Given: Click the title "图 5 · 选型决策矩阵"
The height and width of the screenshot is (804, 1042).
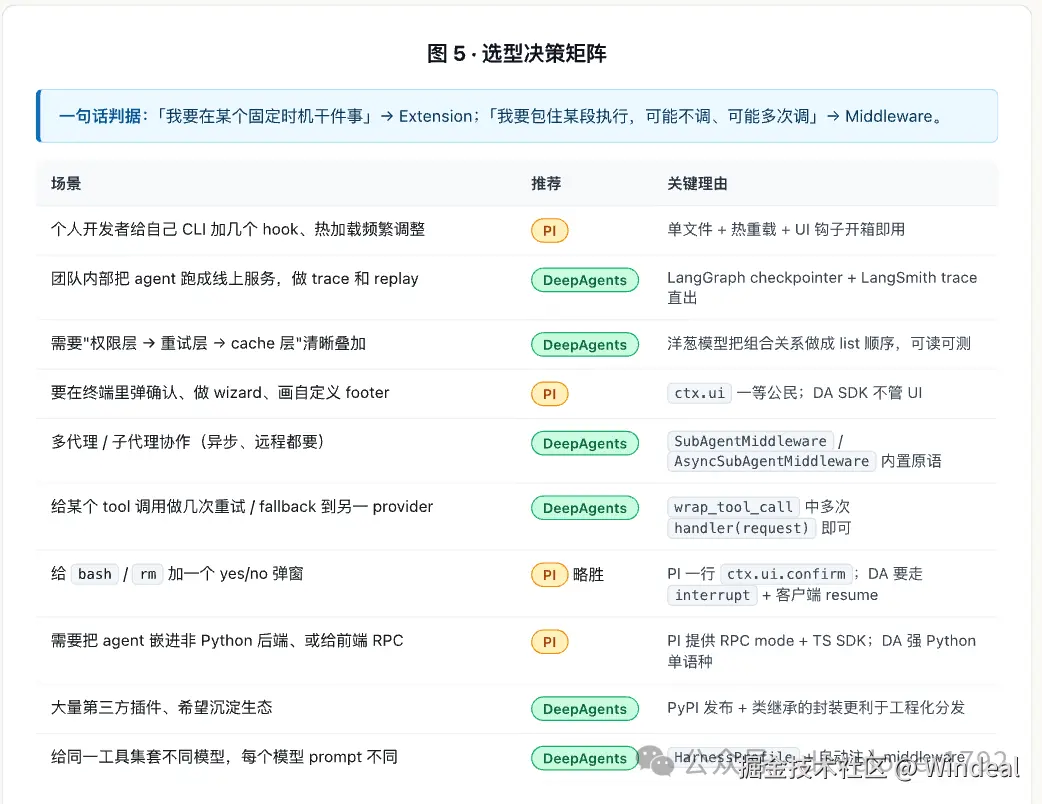Looking at the screenshot, I should (x=516, y=53).
